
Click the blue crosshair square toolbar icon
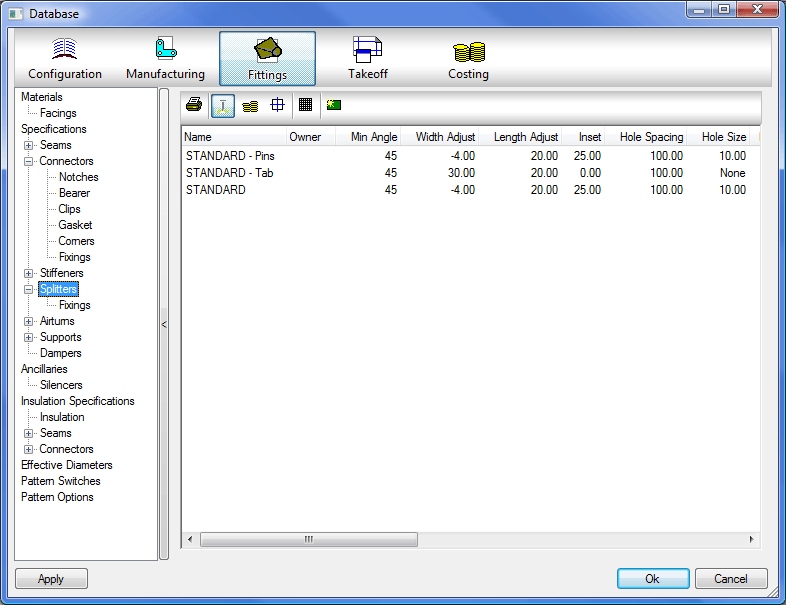point(277,105)
